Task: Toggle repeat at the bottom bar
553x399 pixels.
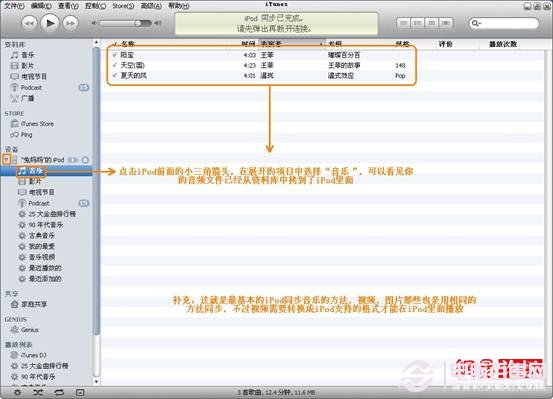Action: [59, 392]
